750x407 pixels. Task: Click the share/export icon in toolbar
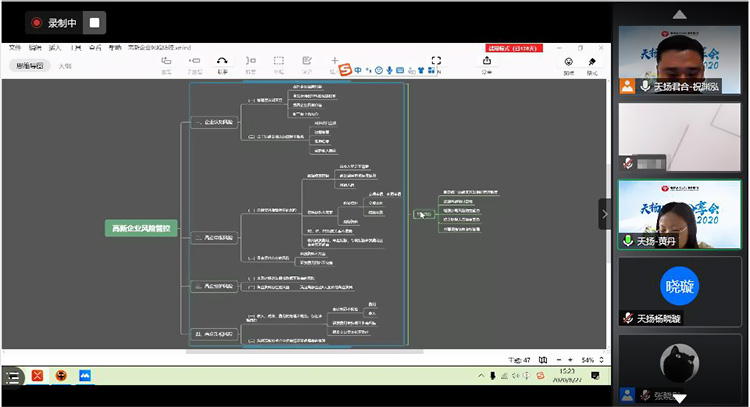487,61
